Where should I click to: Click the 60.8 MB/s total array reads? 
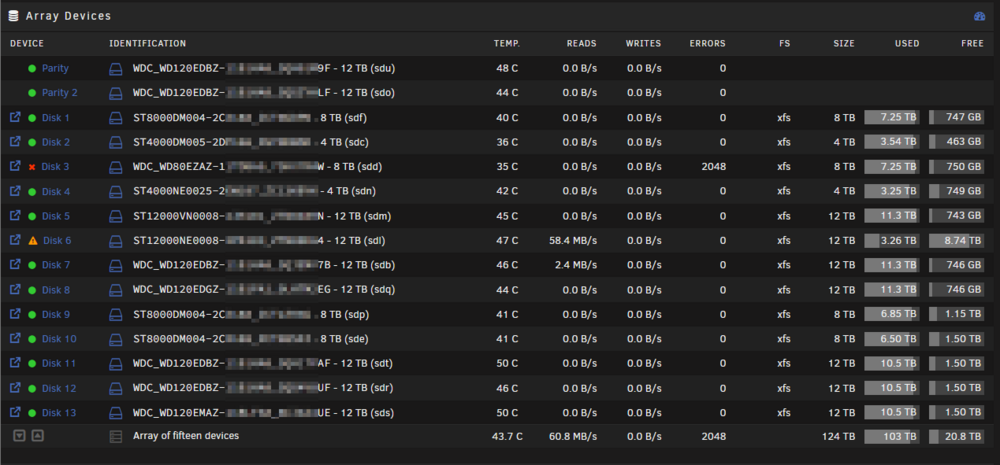[x=573, y=437]
